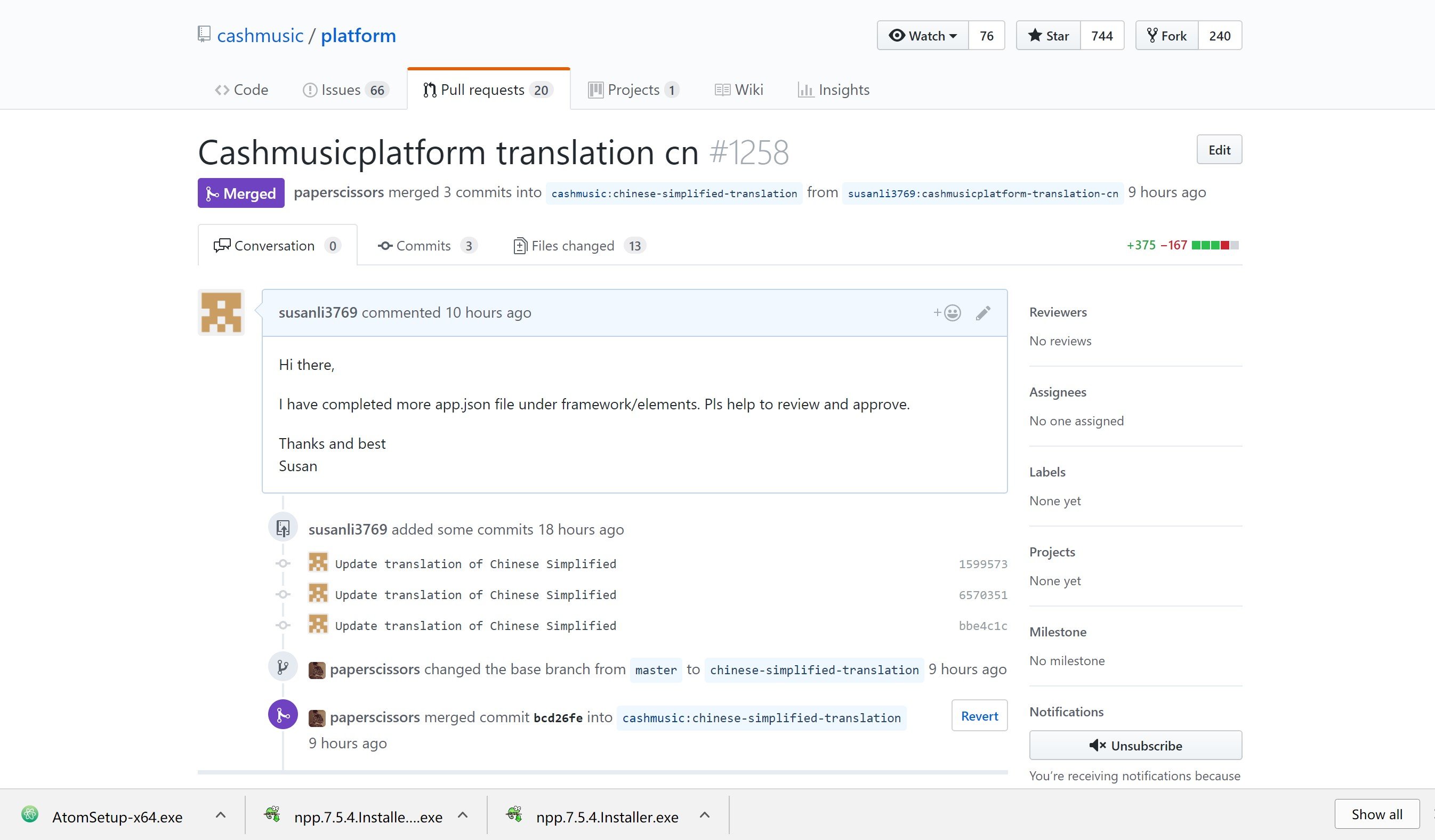Open commit hash bbe4c1c
1435x840 pixels.
point(983,625)
